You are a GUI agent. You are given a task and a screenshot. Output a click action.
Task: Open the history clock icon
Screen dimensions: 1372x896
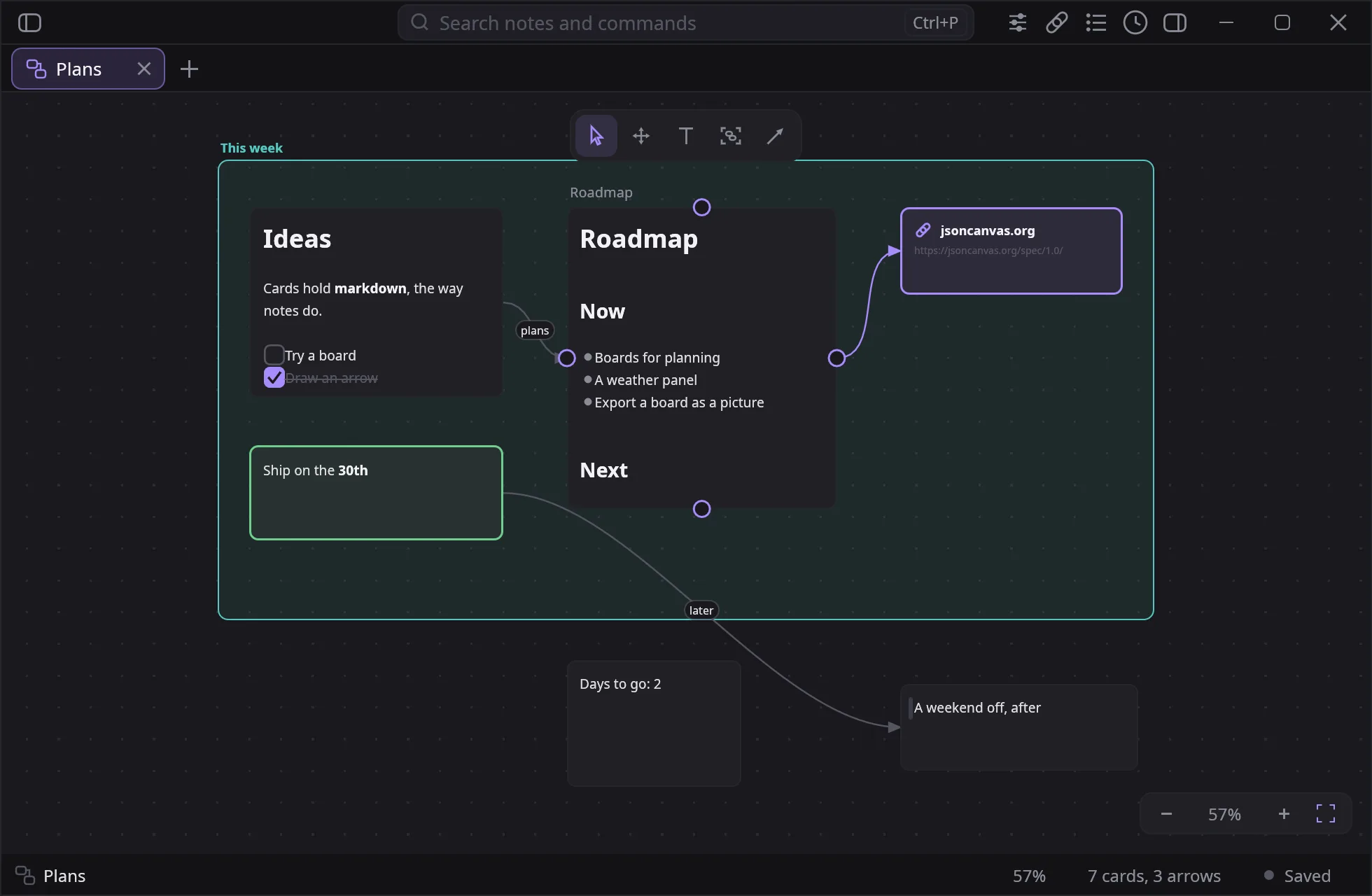1135,22
